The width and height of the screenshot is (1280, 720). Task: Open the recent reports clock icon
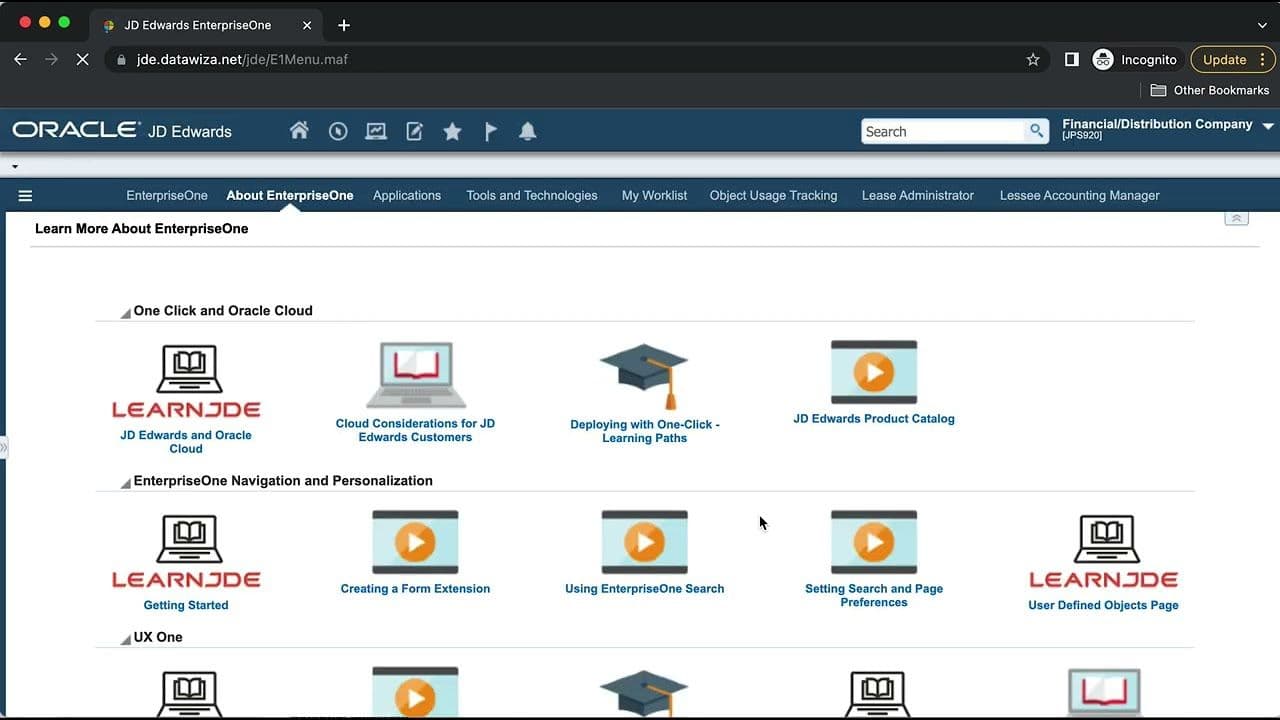tap(338, 131)
